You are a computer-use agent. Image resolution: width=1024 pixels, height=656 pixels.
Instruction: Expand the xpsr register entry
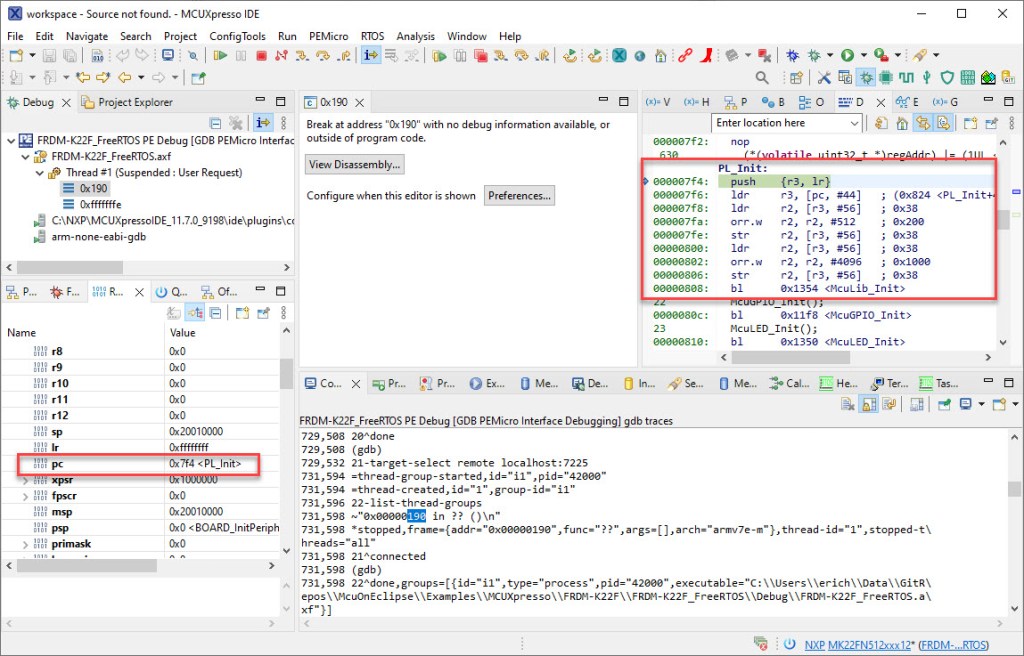click(26, 481)
